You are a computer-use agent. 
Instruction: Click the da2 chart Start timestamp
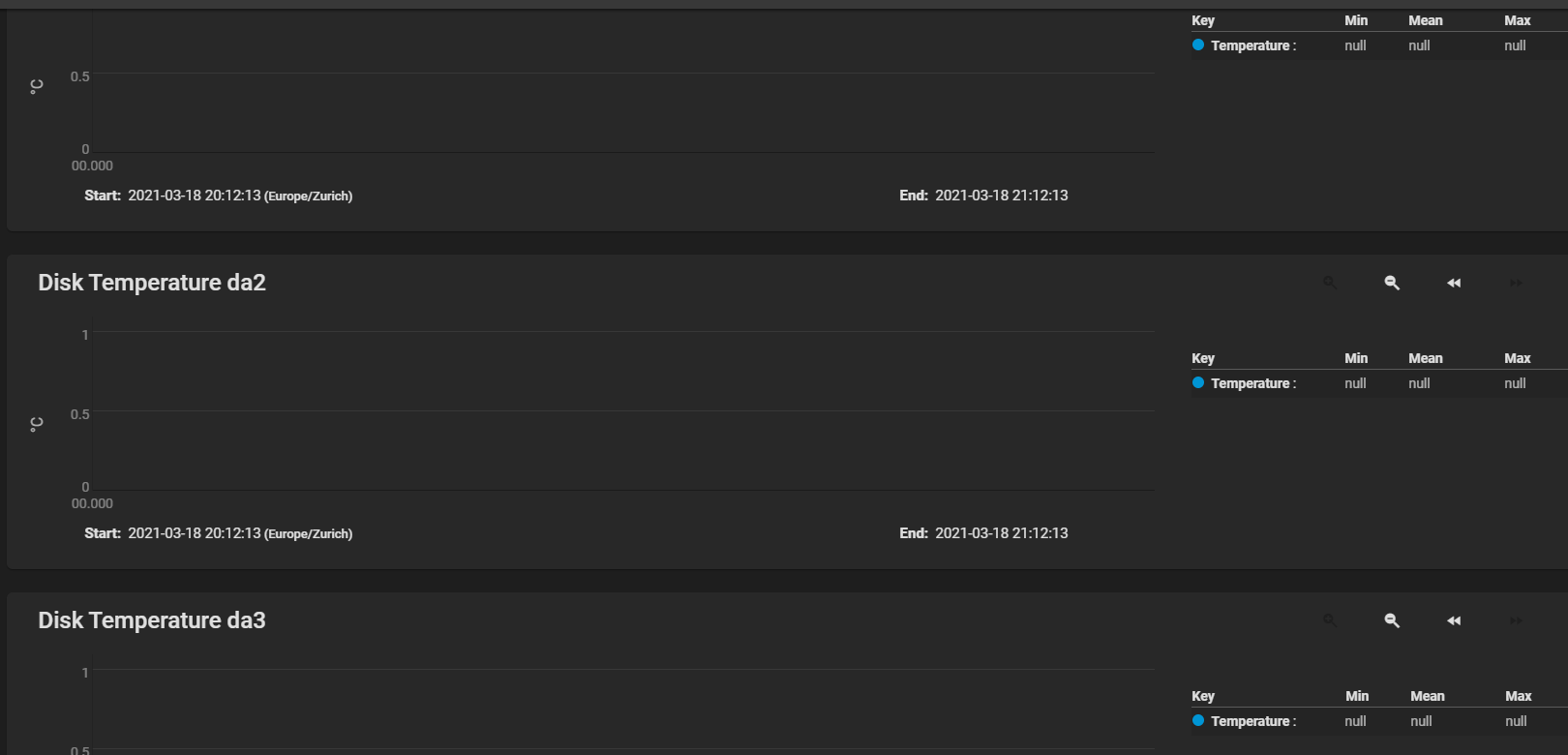click(194, 533)
